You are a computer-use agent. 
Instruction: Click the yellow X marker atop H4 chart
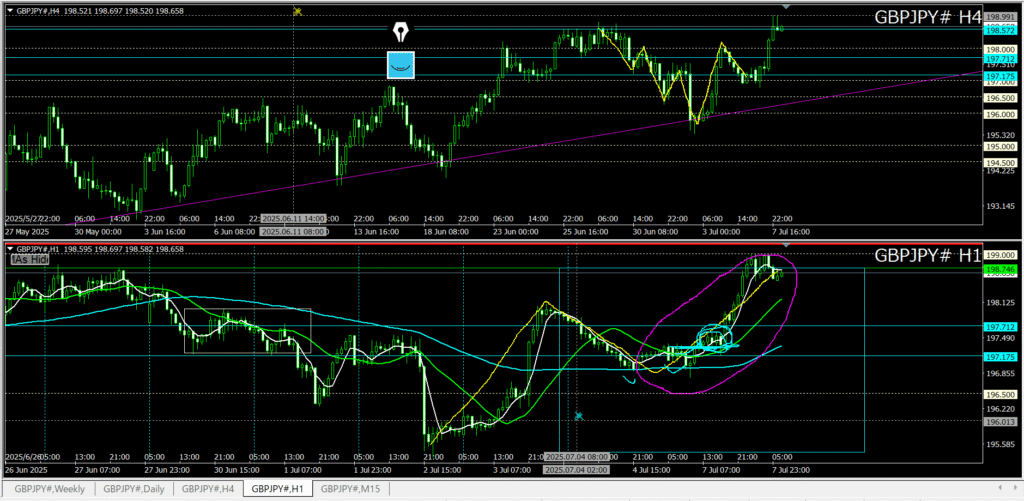pyautogui.click(x=297, y=11)
